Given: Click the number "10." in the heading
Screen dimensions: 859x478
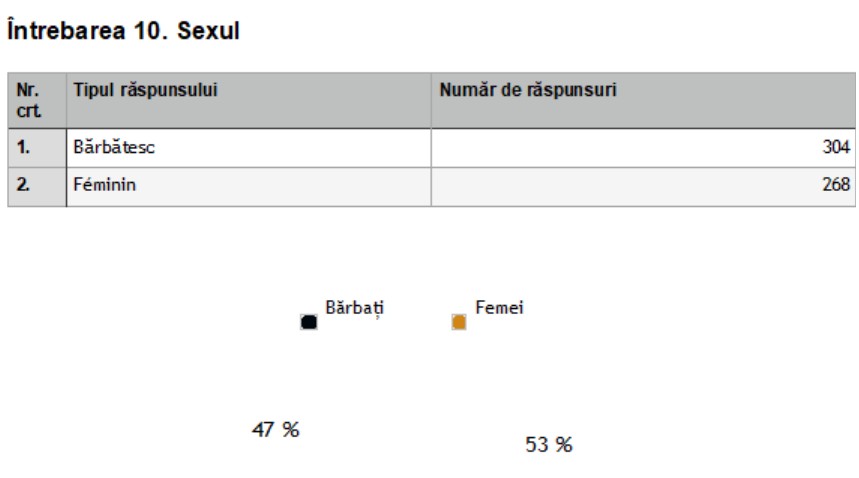Looking at the screenshot, I should click(152, 32).
